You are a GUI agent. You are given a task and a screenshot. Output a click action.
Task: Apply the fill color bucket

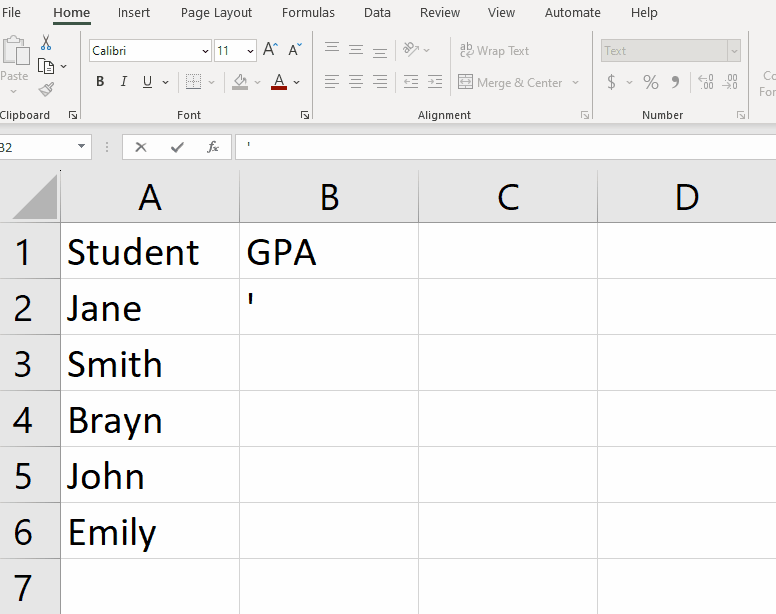pyautogui.click(x=240, y=82)
